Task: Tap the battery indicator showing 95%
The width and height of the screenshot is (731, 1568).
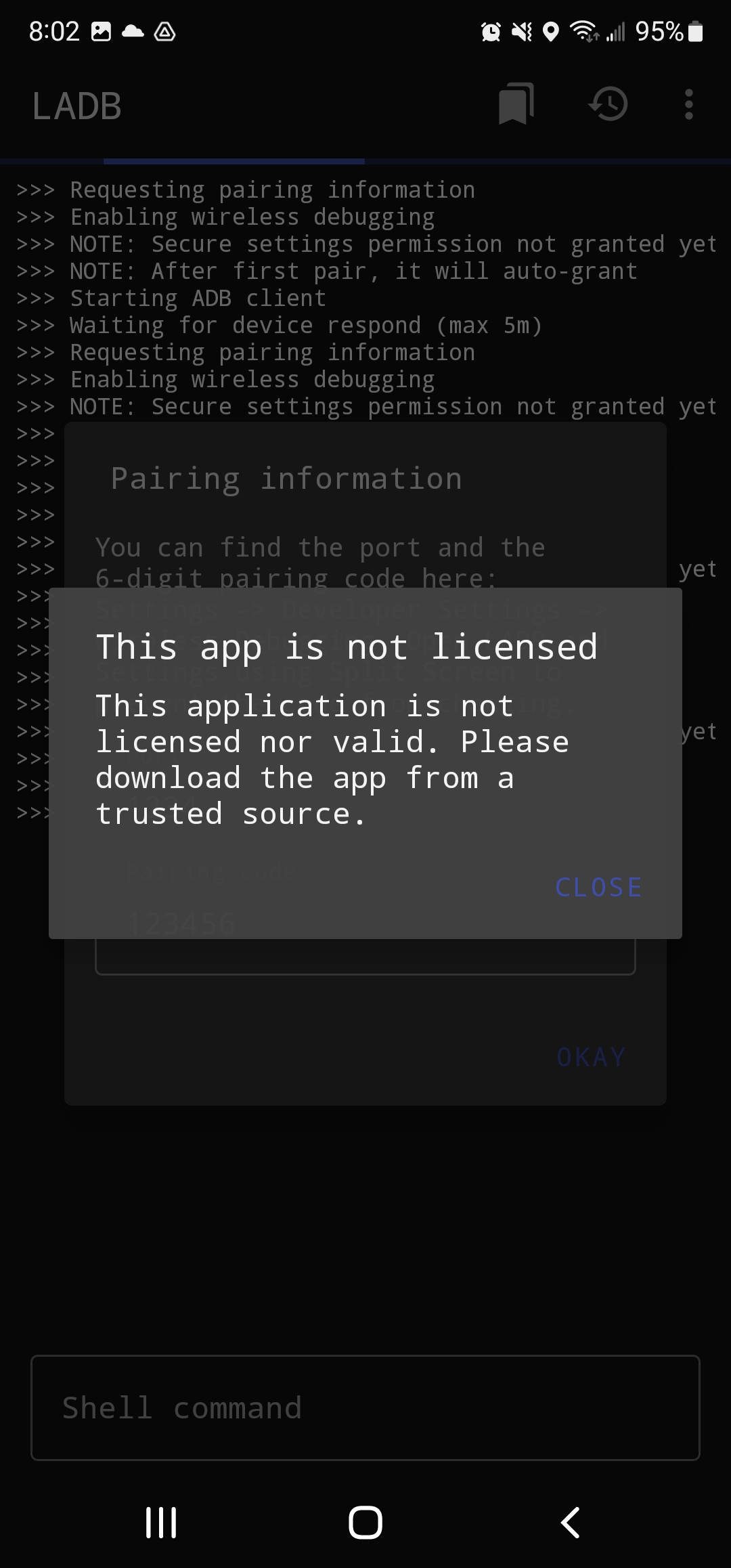Action: (669, 32)
